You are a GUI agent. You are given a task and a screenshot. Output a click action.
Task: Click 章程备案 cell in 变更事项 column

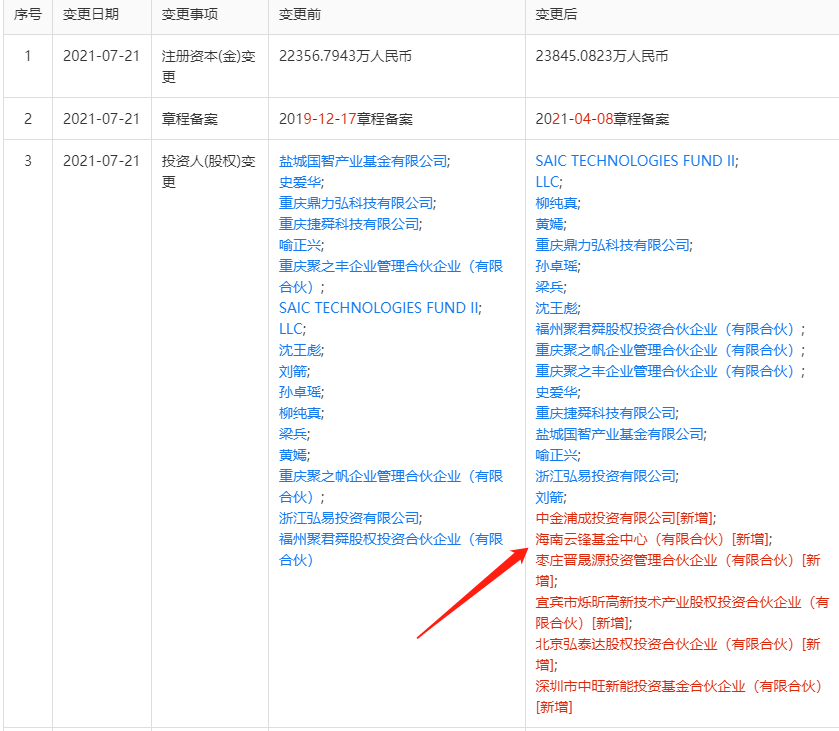coord(189,119)
